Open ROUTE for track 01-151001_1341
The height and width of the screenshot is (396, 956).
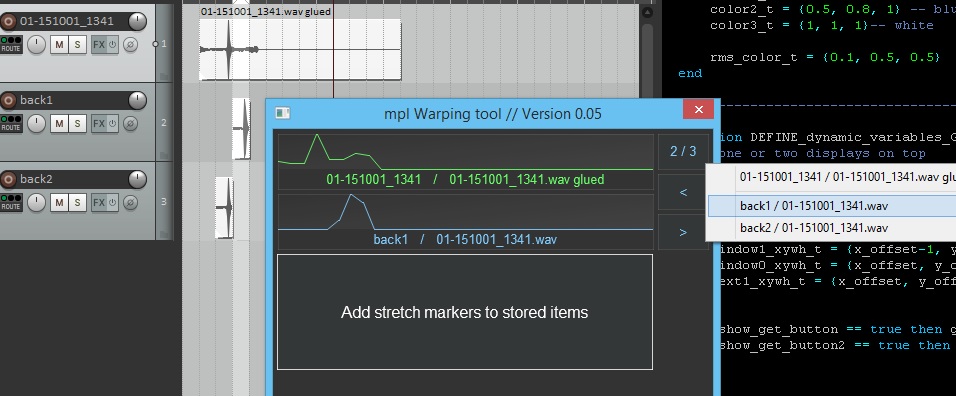coord(11,44)
